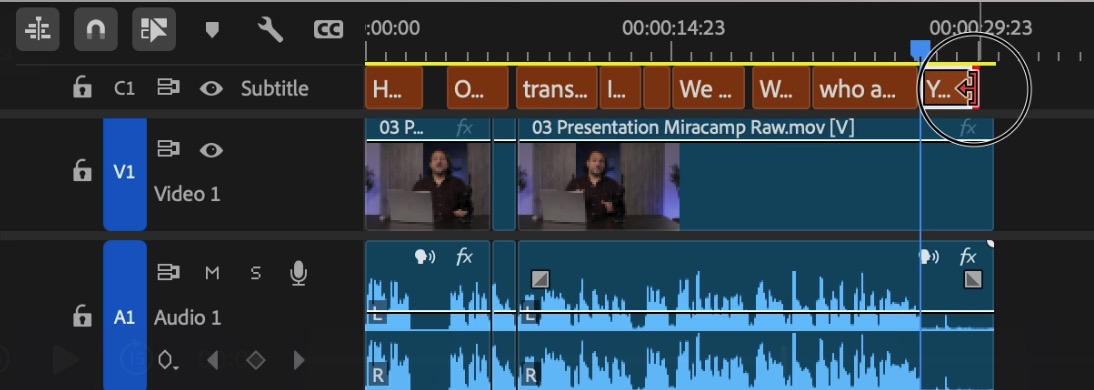This screenshot has width=1094, height=390.
Task: Add a marker with the marker icon
Action: point(212,30)
